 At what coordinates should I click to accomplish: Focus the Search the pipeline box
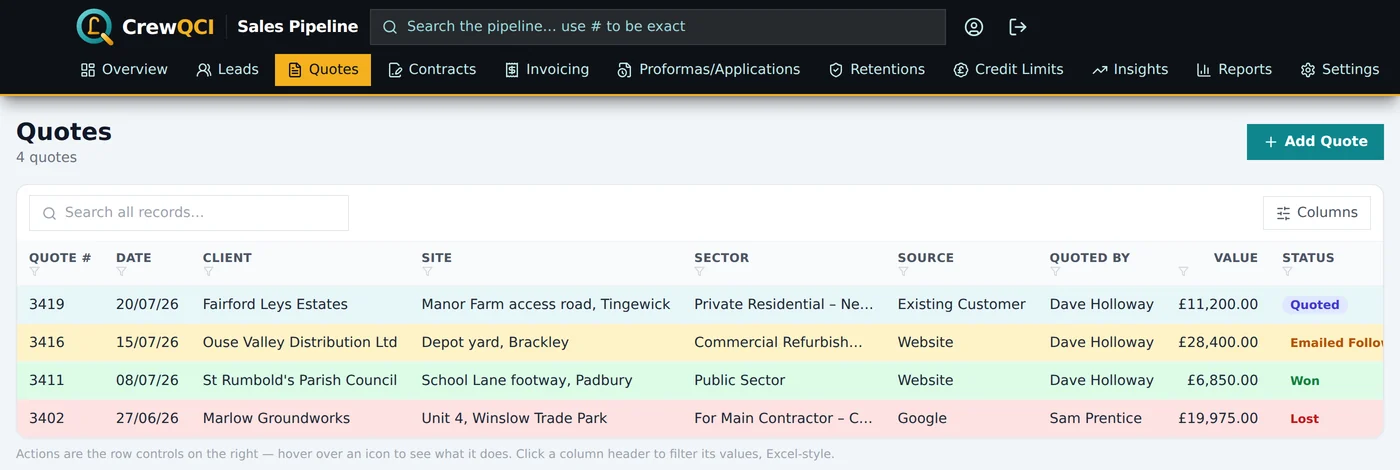[x=658, y=27]
